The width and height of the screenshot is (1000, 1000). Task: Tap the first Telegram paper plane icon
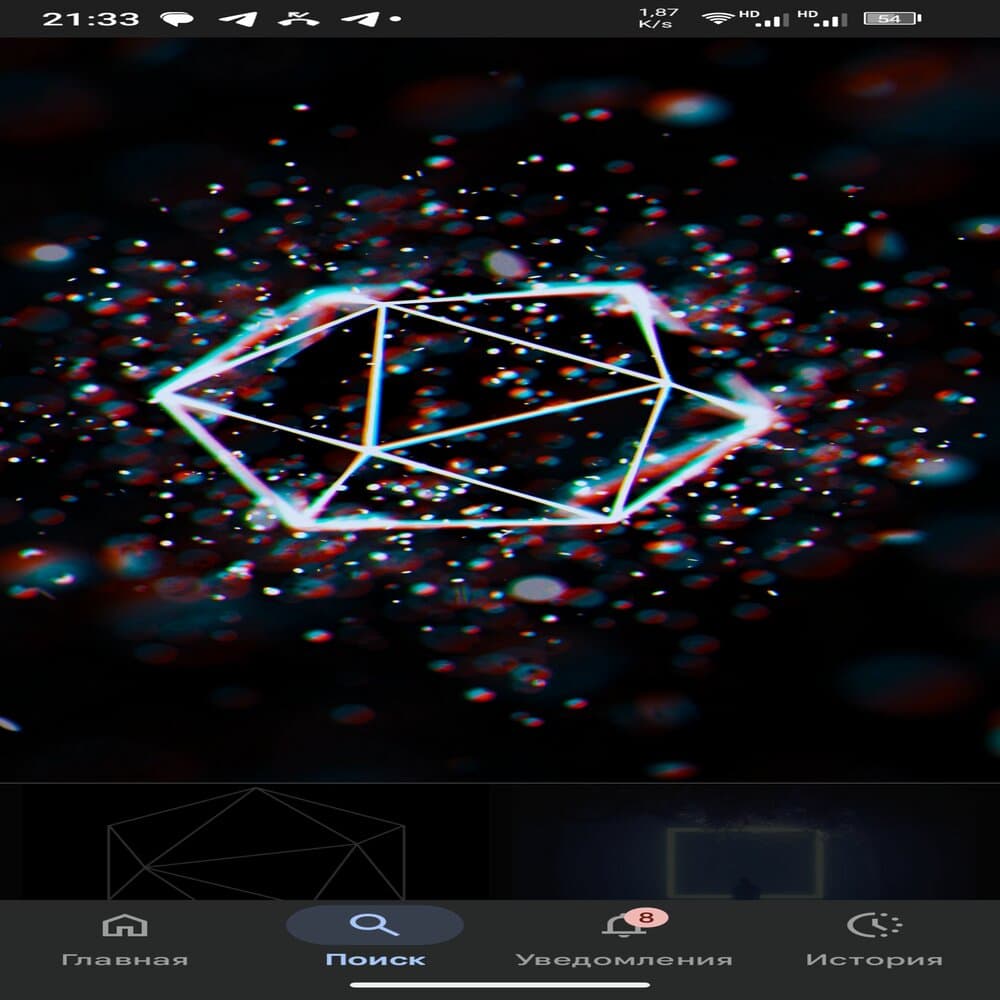click(x=236, y=18)
